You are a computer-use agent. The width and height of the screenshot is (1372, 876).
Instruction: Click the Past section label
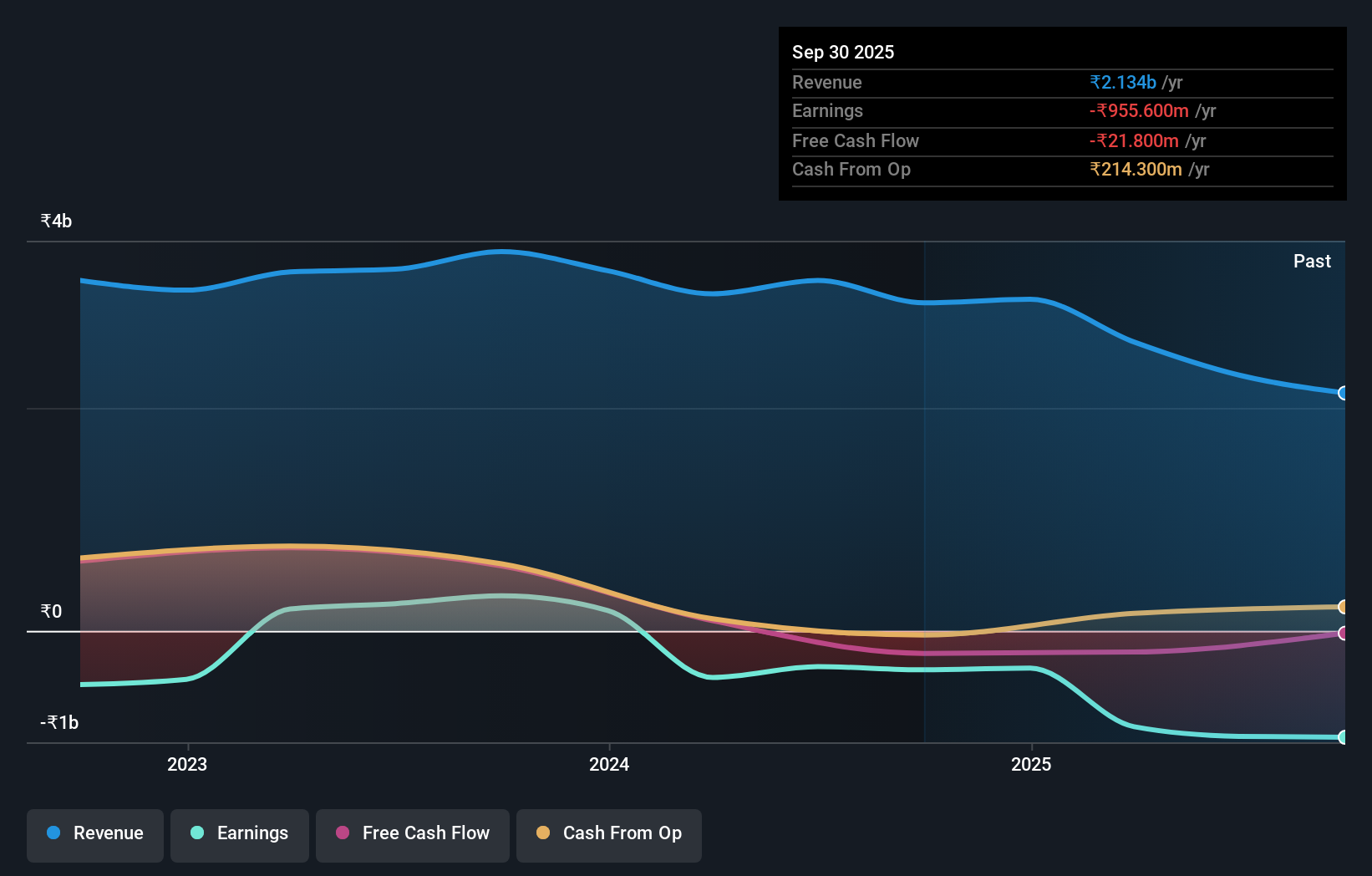click(x=1312, y=261)
